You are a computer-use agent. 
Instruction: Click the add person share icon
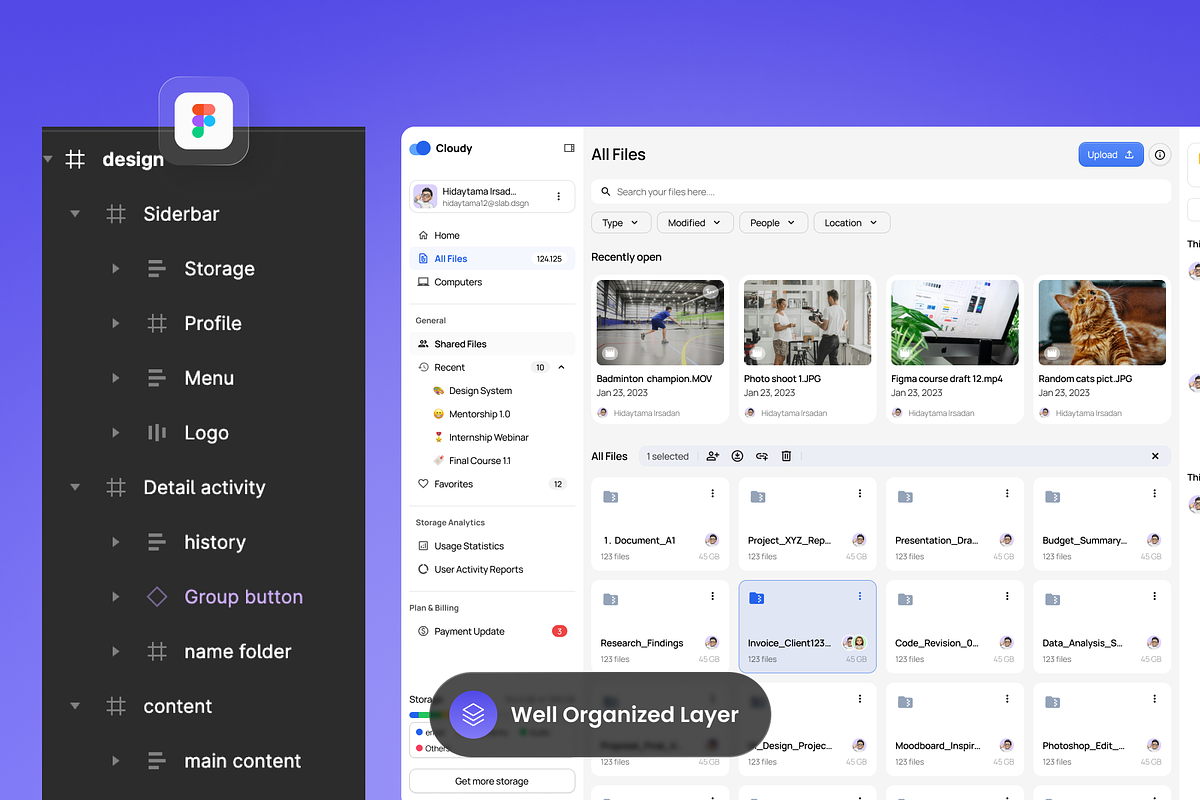[x=712, y=456]
